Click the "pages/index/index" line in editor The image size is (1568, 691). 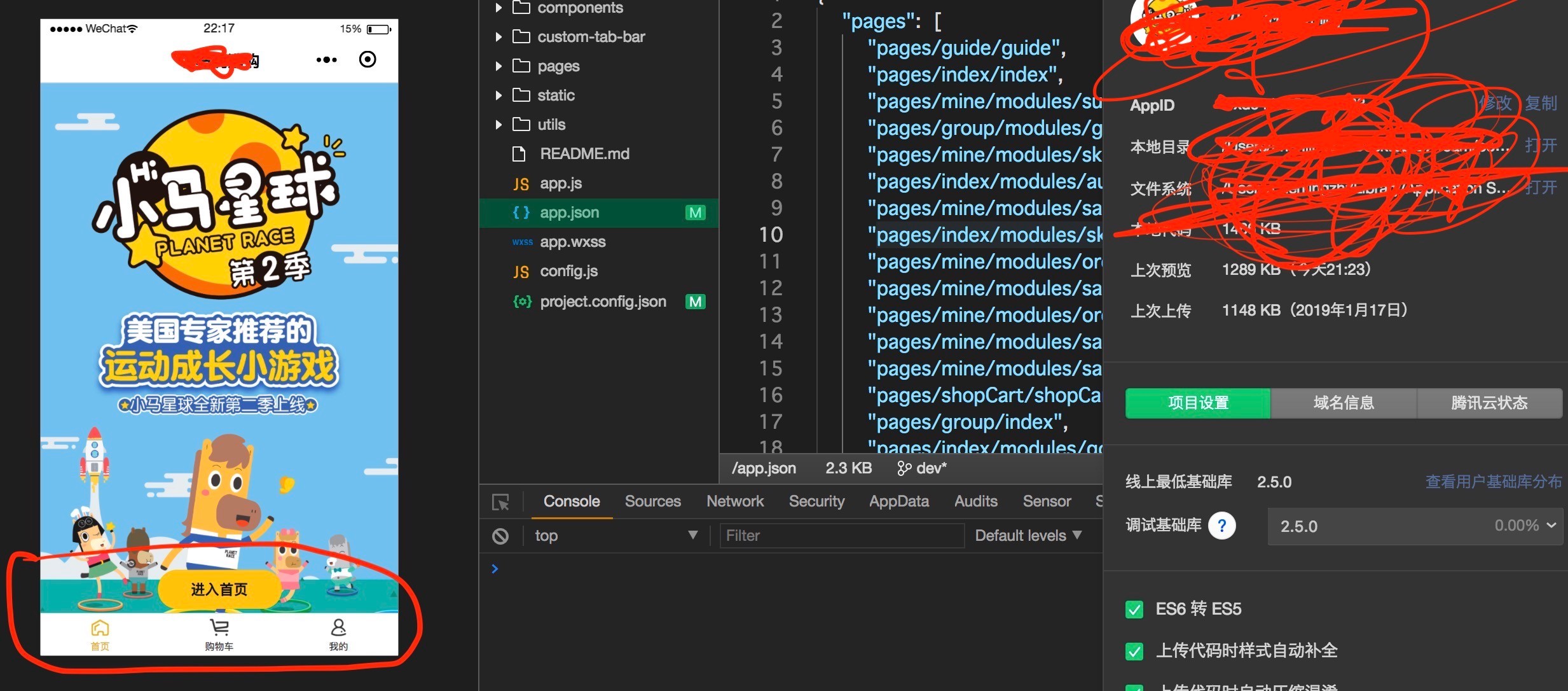pyautogui.click(x=965, y=74)
